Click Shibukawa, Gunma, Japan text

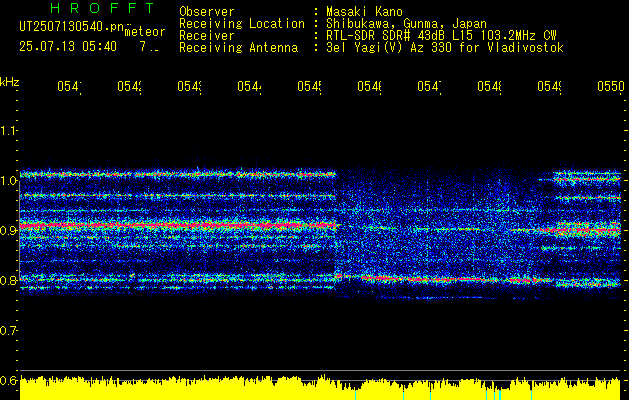[406, 24]
